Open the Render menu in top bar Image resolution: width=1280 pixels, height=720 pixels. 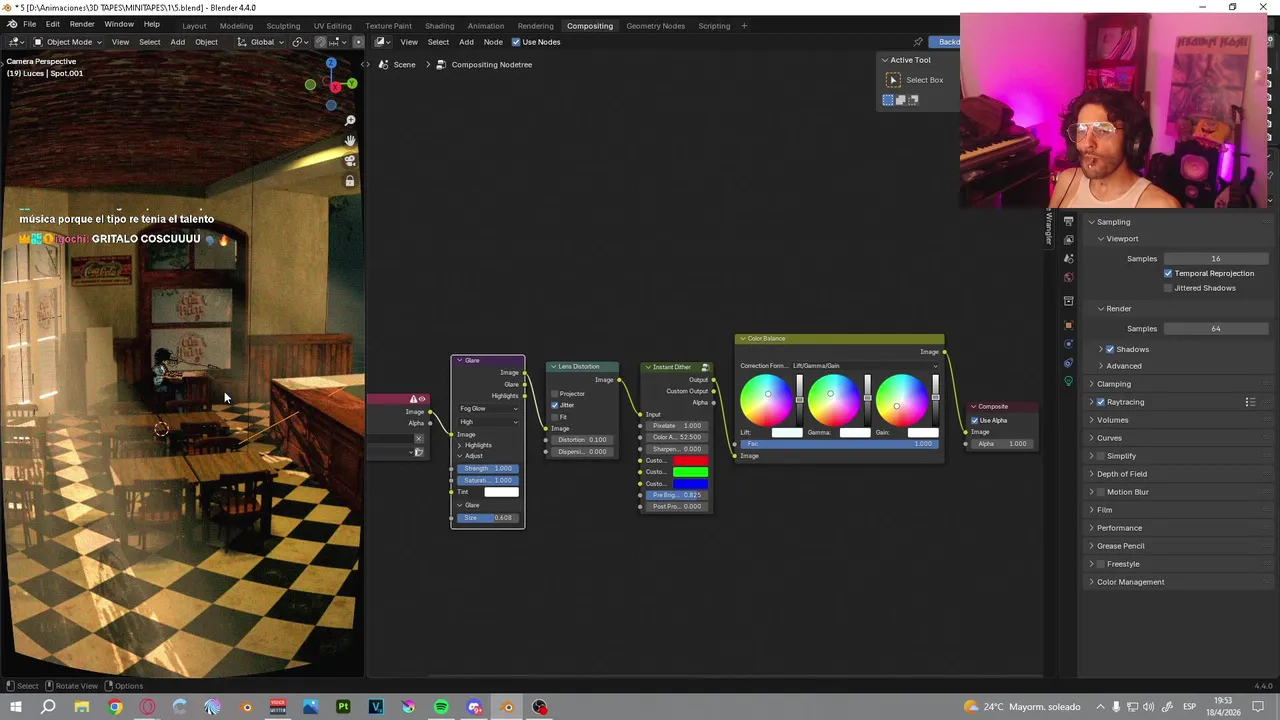pos(82,25)
